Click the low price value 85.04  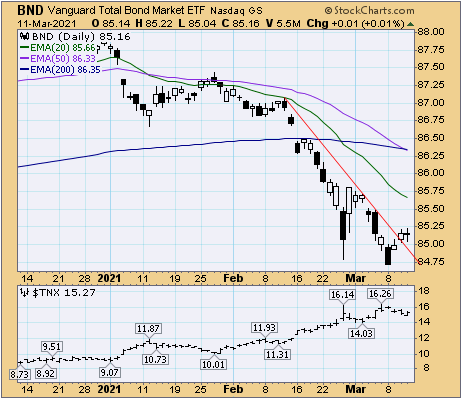coord(202,24)
